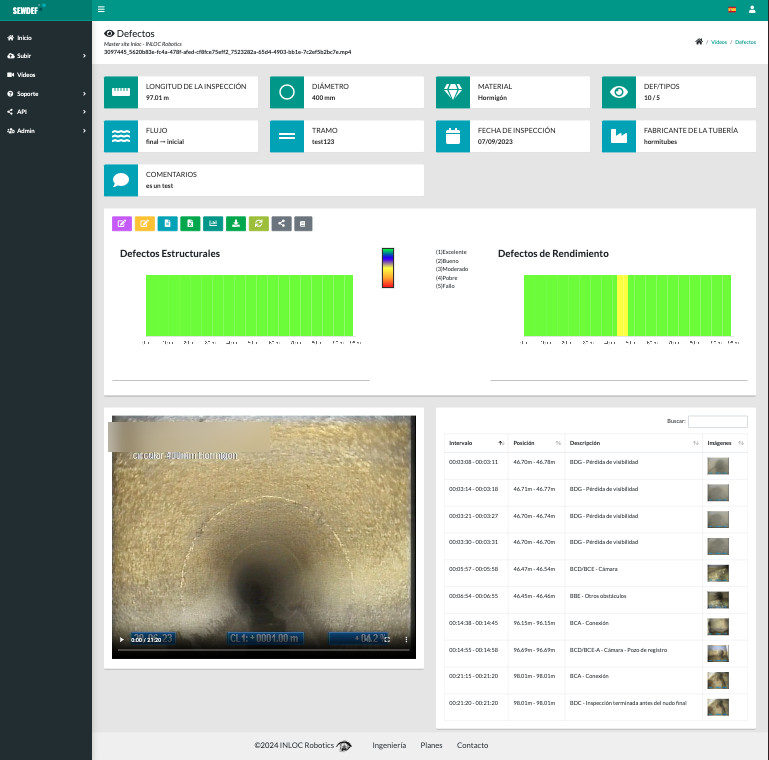Expand the API sidebar submenu
This screenshot has height=760, width=769.
click(x=46, y=112)
